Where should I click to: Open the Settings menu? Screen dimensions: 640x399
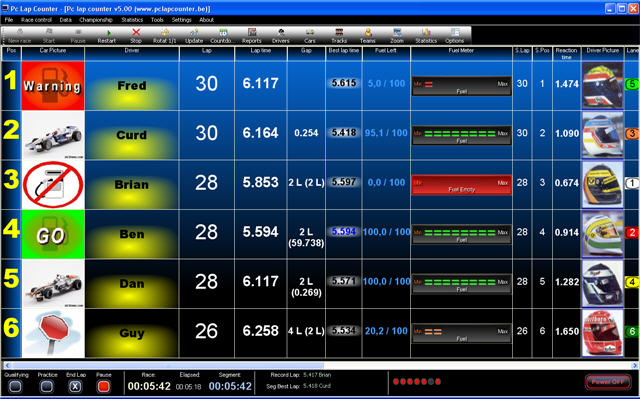tap(181, 20)
